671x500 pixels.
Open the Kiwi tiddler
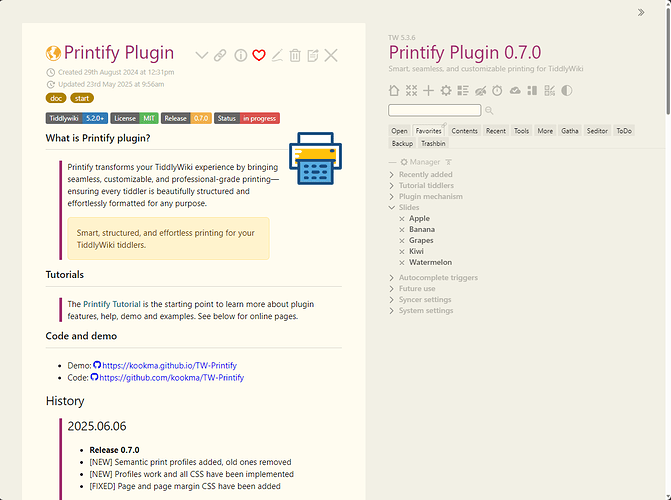416,251
